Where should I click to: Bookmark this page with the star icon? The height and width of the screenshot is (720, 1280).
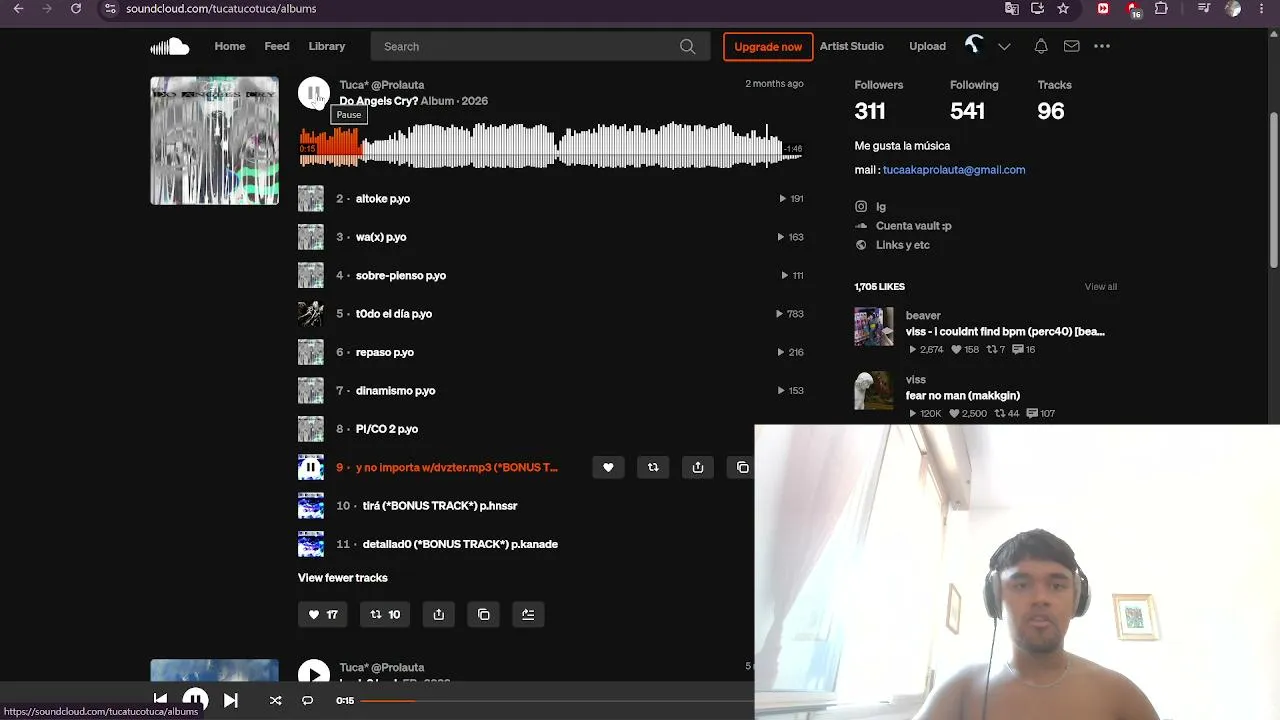pyautogui.click(x=1063, y=8)
